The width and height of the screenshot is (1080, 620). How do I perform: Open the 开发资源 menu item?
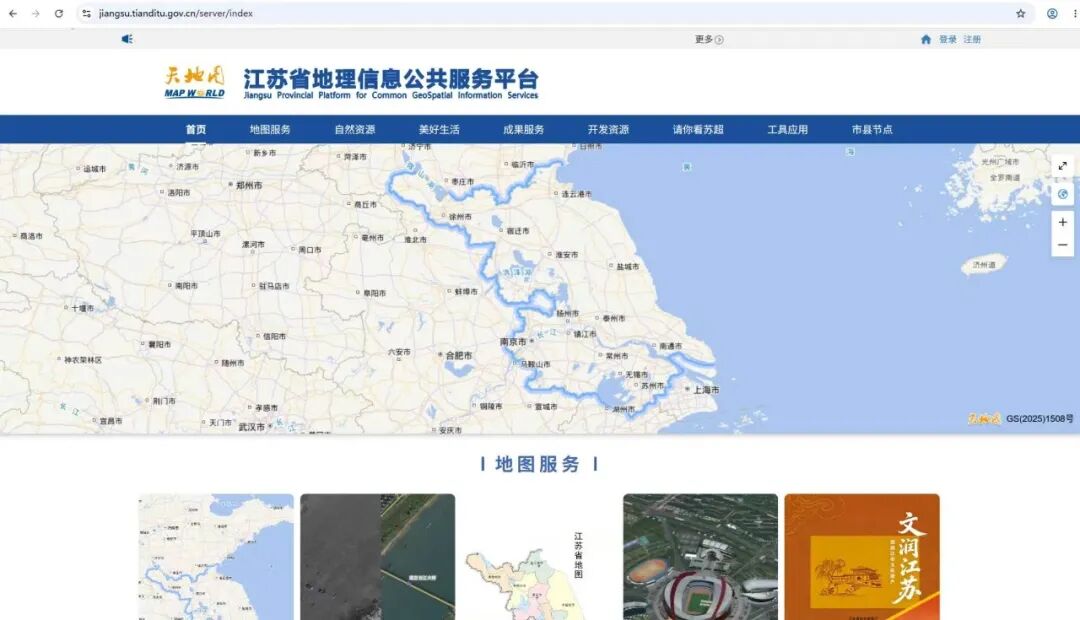click(x=608, y=130)
